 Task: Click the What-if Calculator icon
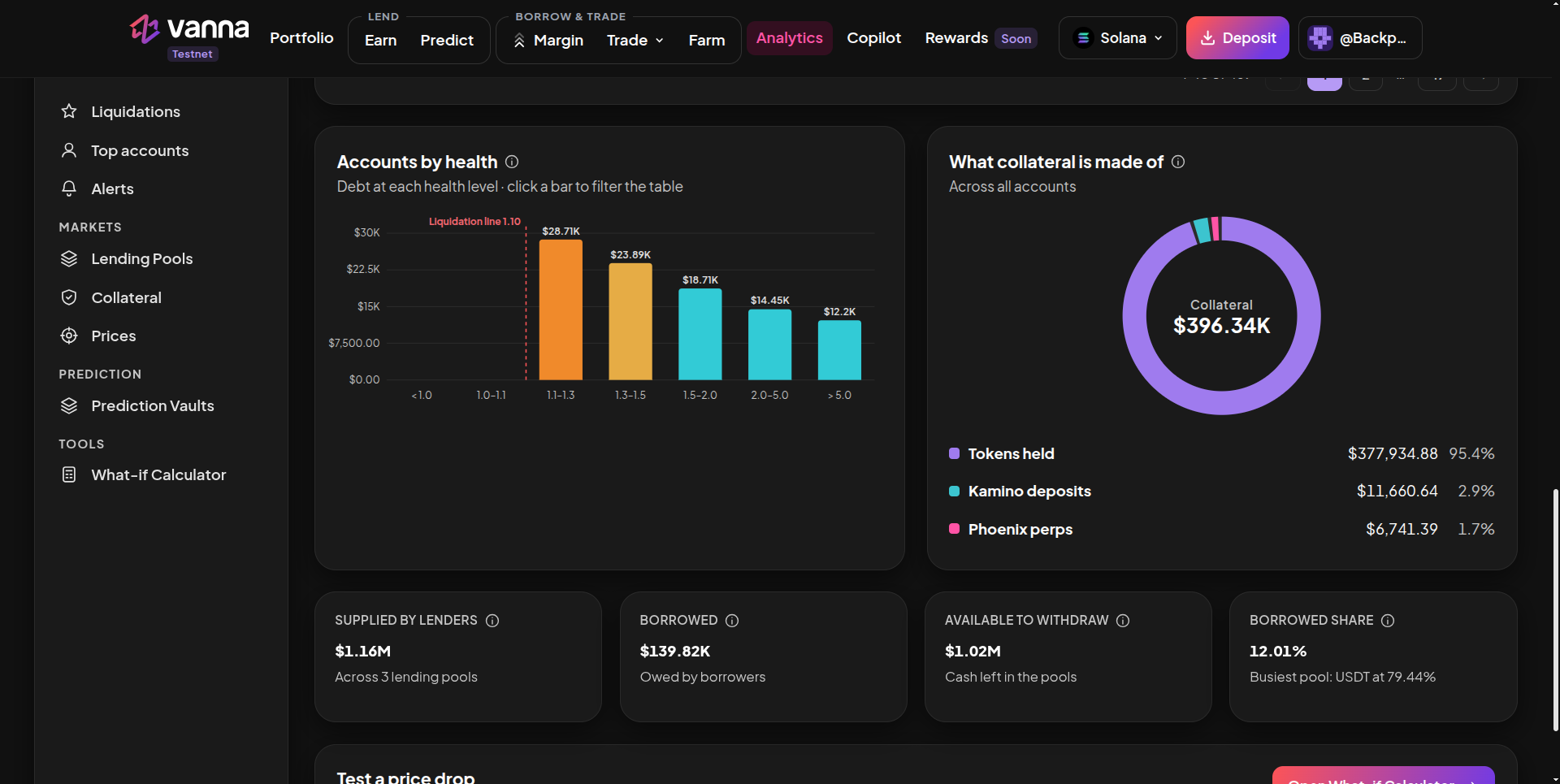pos(69,474)
